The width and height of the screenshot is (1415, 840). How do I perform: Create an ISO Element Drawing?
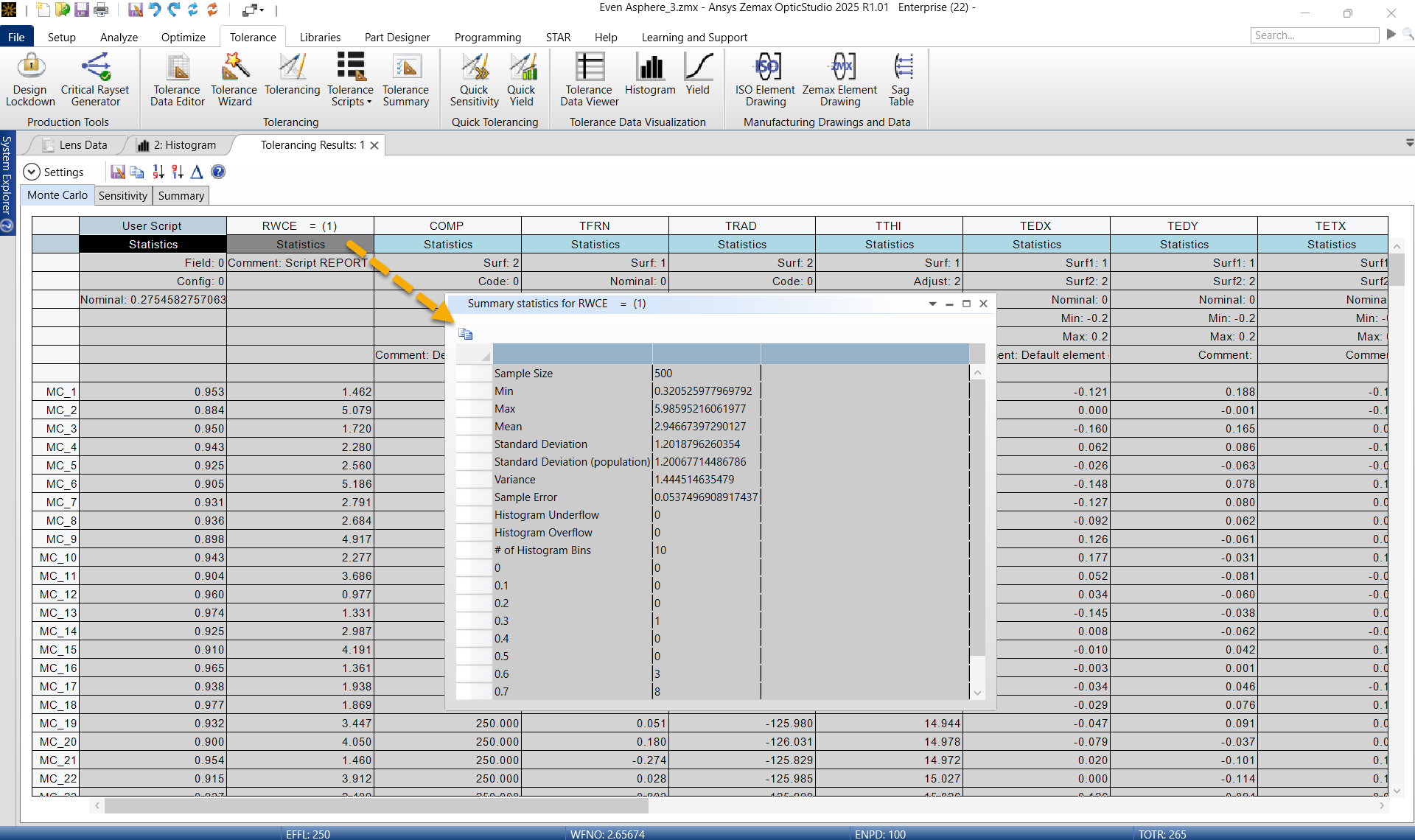[766, 80]
